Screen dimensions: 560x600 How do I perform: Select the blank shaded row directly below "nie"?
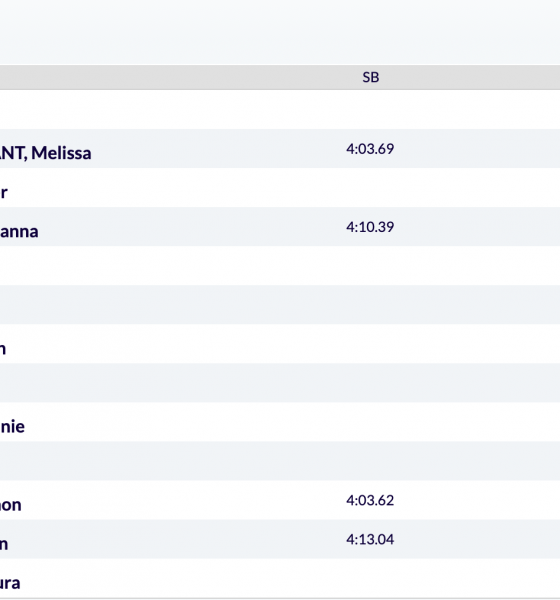[280, 461]
